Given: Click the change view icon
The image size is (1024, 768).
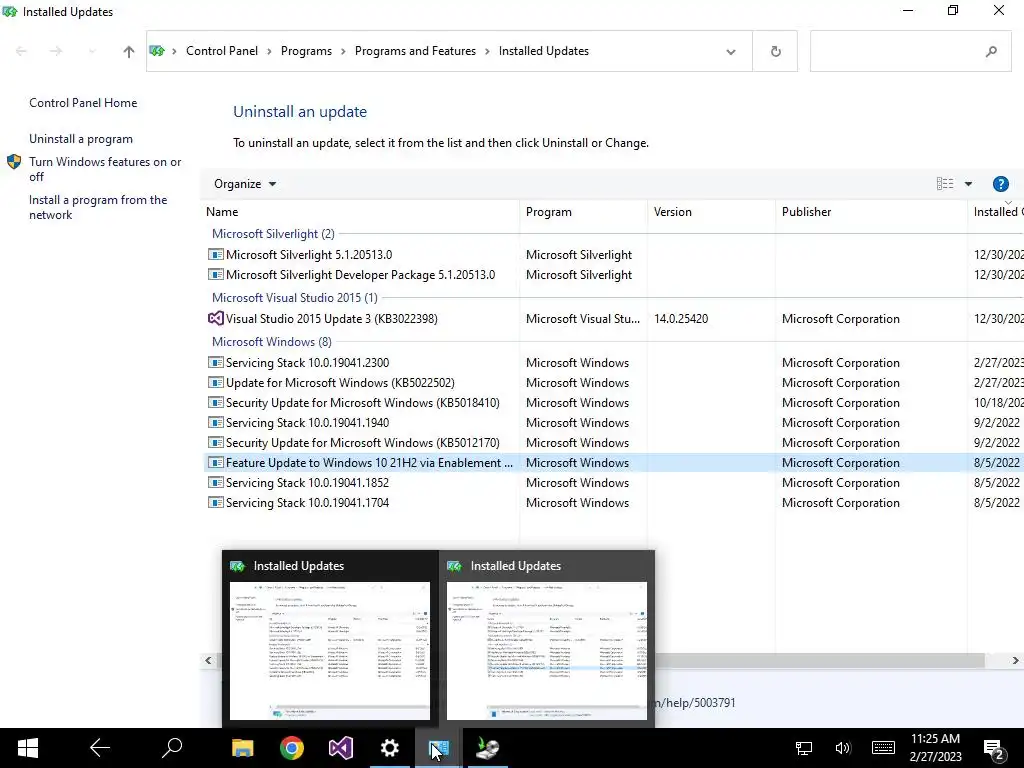Looking at the screenshot, I should (944, 184).
